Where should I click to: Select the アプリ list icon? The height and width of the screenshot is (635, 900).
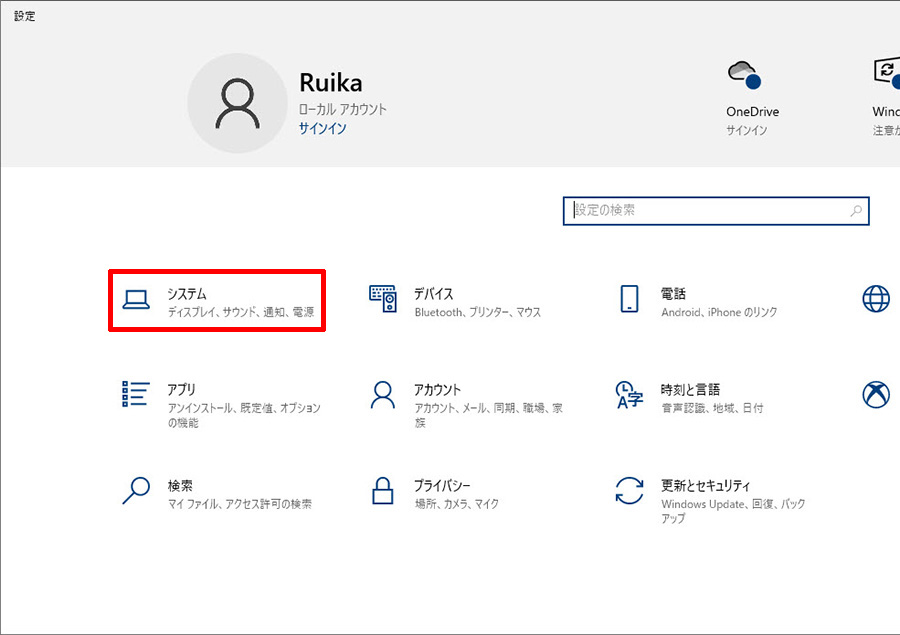click(x=135, y=394)
